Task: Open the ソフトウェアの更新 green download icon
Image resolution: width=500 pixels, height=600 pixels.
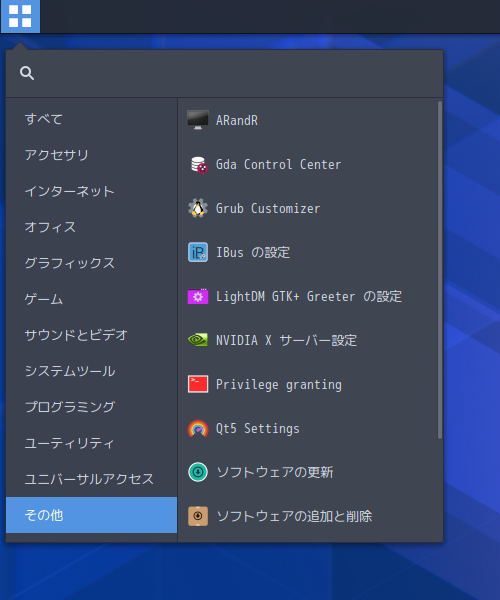Action: coord(198,472)
